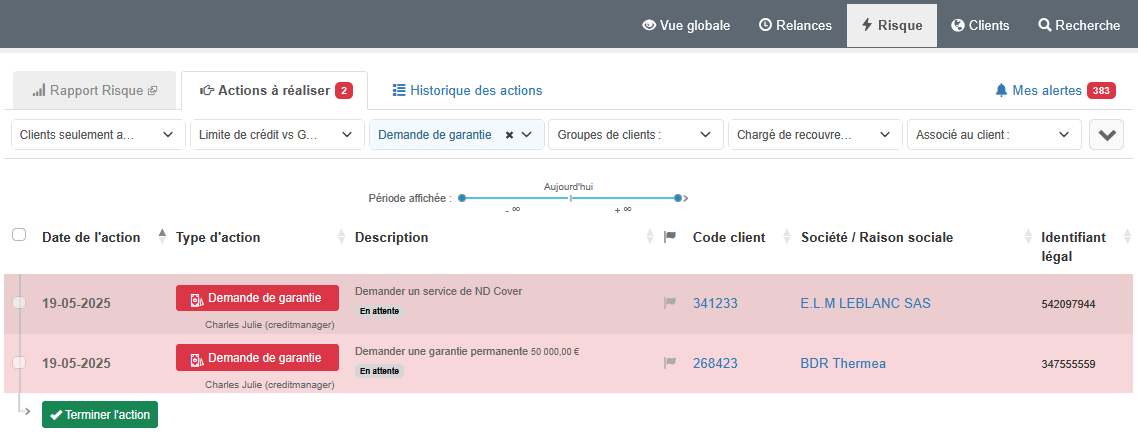Sort by Société / Raison sociale arrows
The width and height of the screenshot is (1138, 432).
coord(1027,237)
